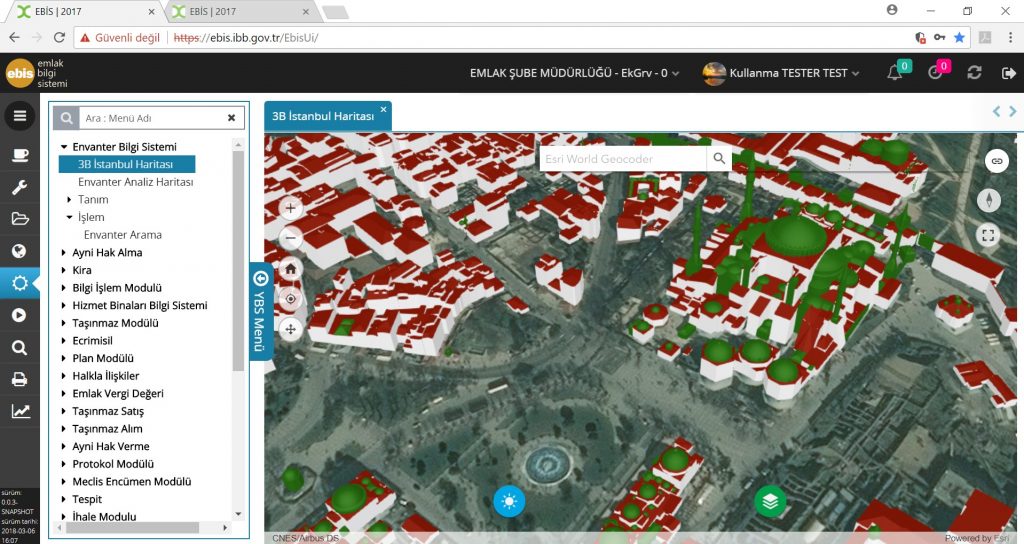The width and height of the screenshot is (1024, 544).
Task: Go to previous tab with left chevron
Action: click(997, 112)
